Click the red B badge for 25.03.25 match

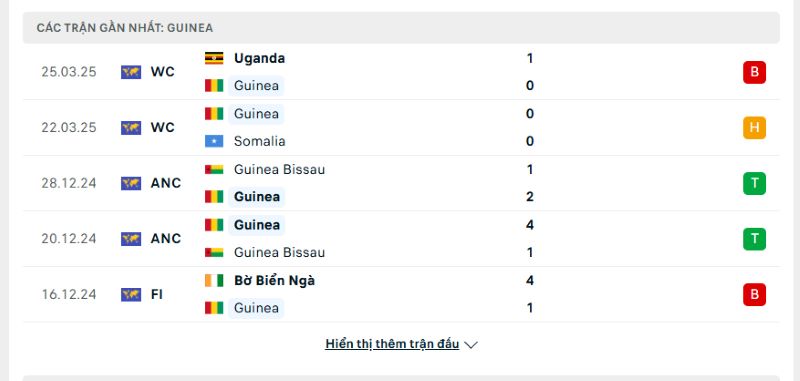754,72
